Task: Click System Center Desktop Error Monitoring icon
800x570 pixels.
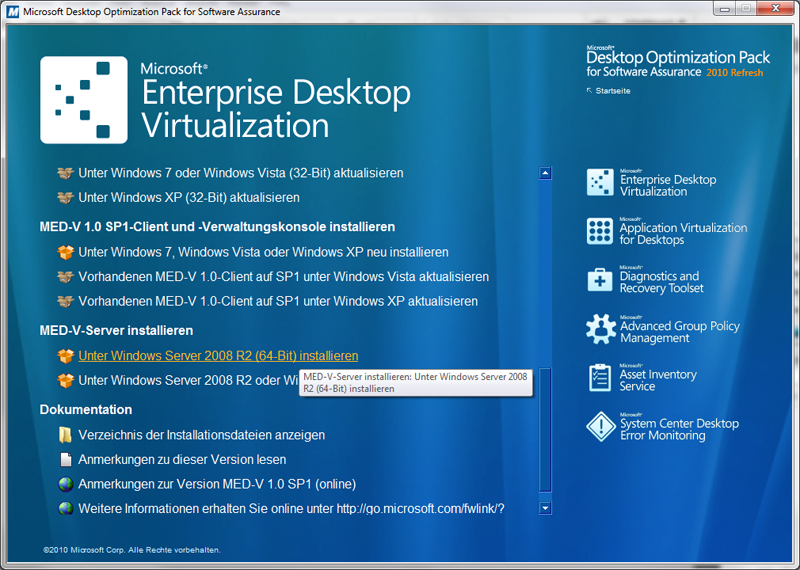Action: click(600, 427)
